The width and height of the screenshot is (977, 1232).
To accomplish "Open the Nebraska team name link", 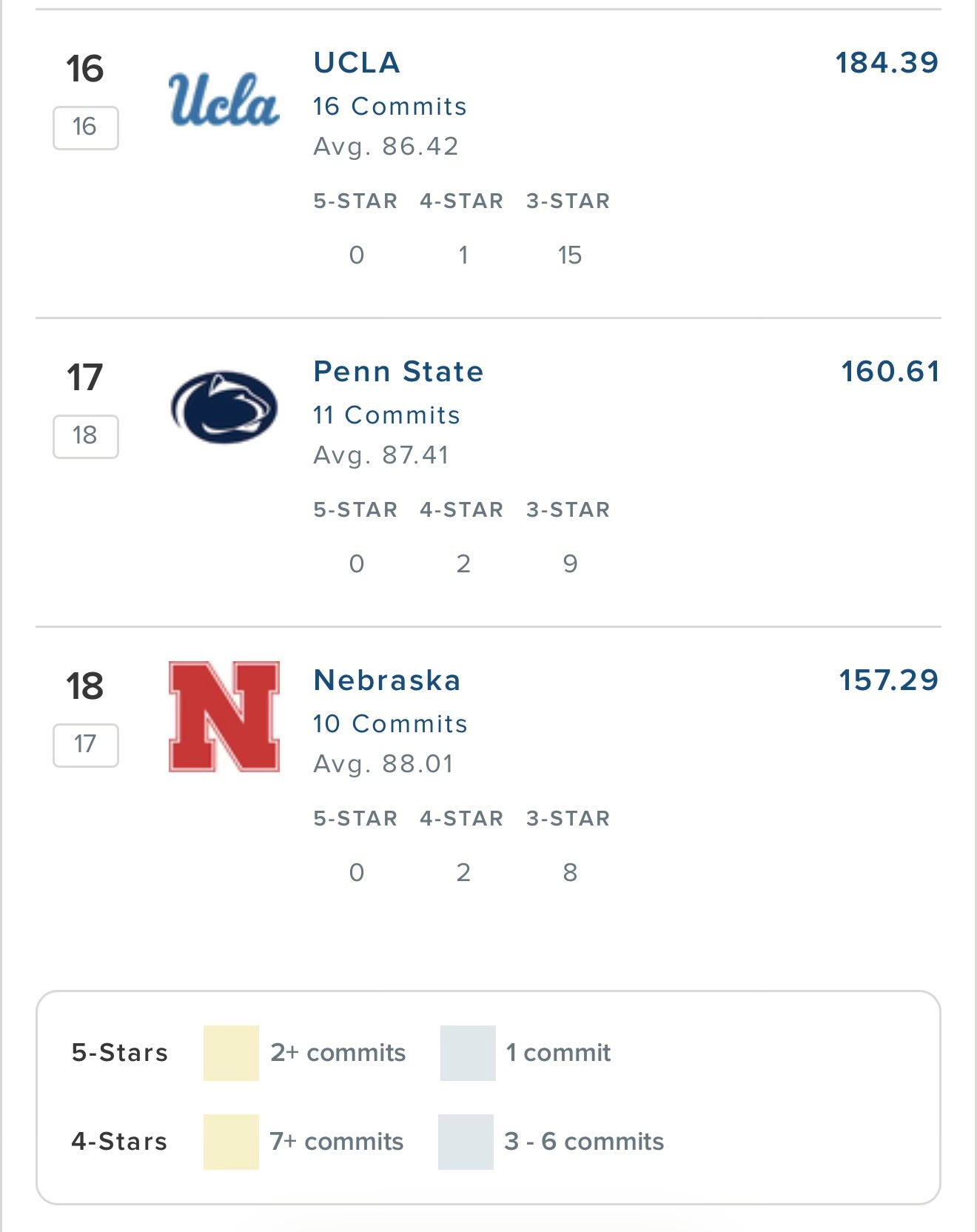I will (x=386, y=680).
